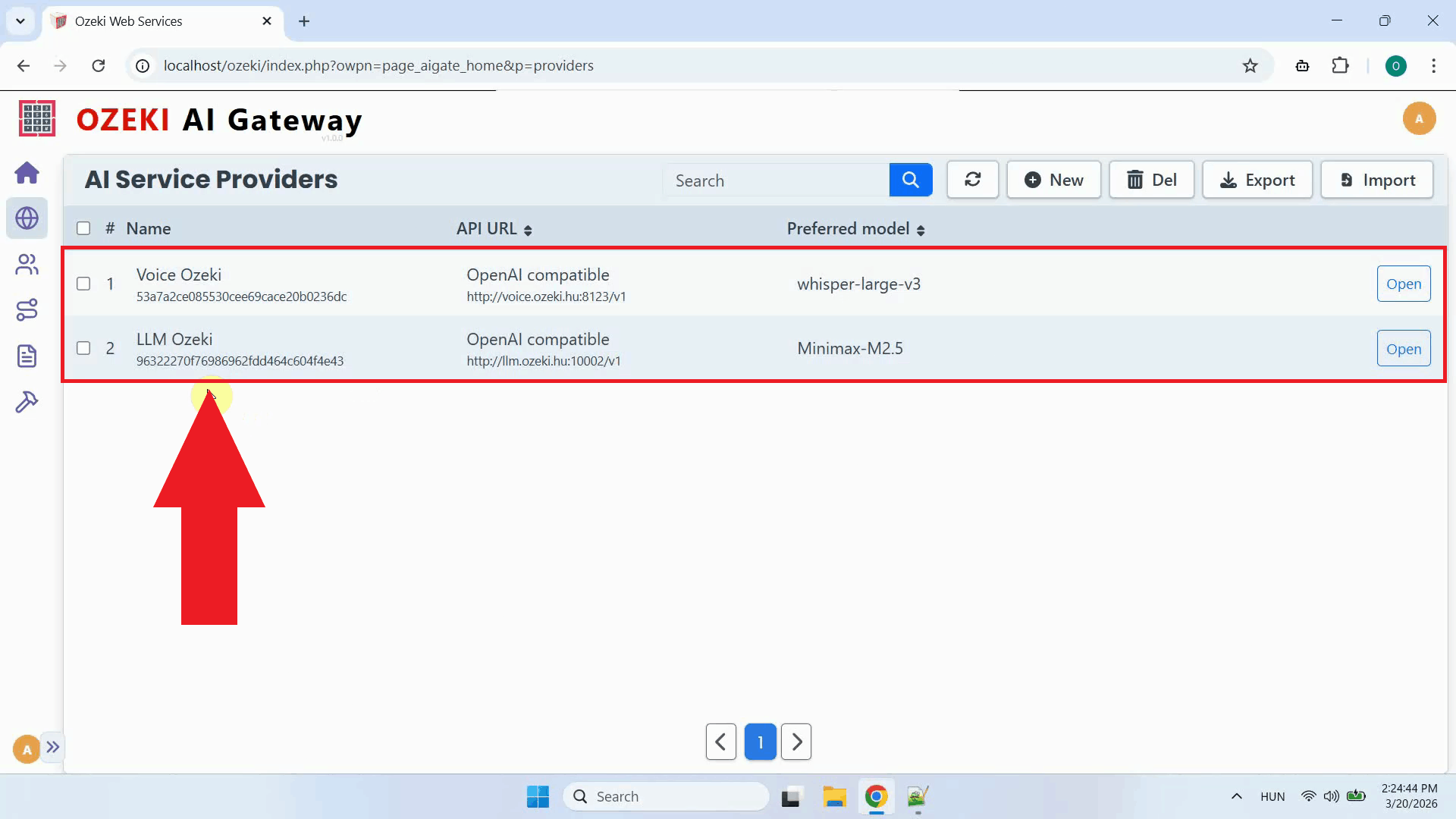Select the checkbox for LLM Ozeki row
This screenshot has height=819, width=1456.
[x=83, y=348]
